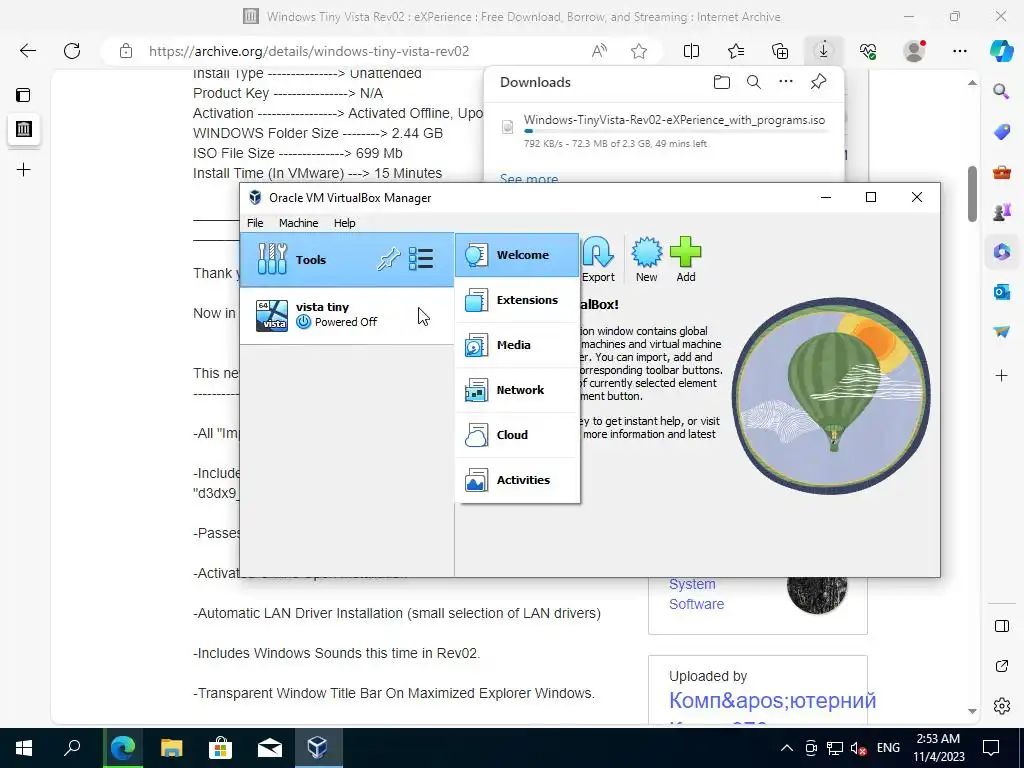Open the Activities tool in VirtualBox

click(517, 480)
